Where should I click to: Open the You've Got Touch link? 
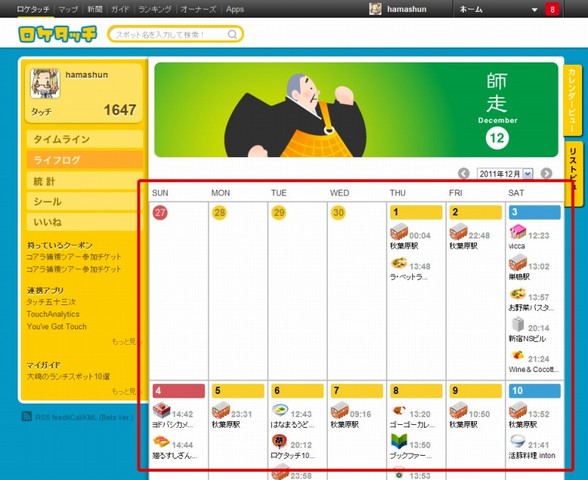tap(57, 326)
